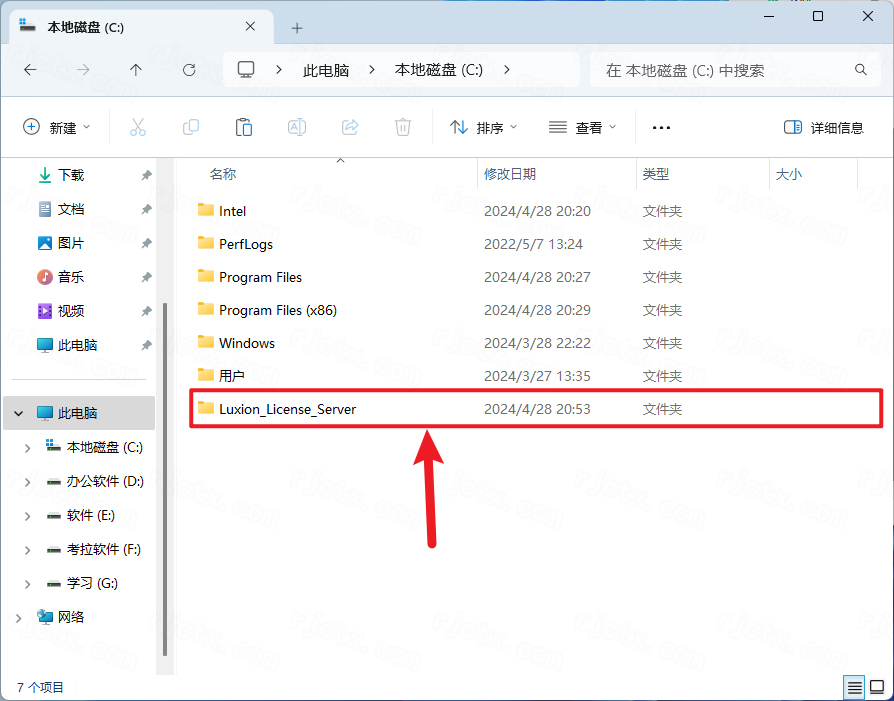Open the 查看 view dropdown

pos(582,127)
